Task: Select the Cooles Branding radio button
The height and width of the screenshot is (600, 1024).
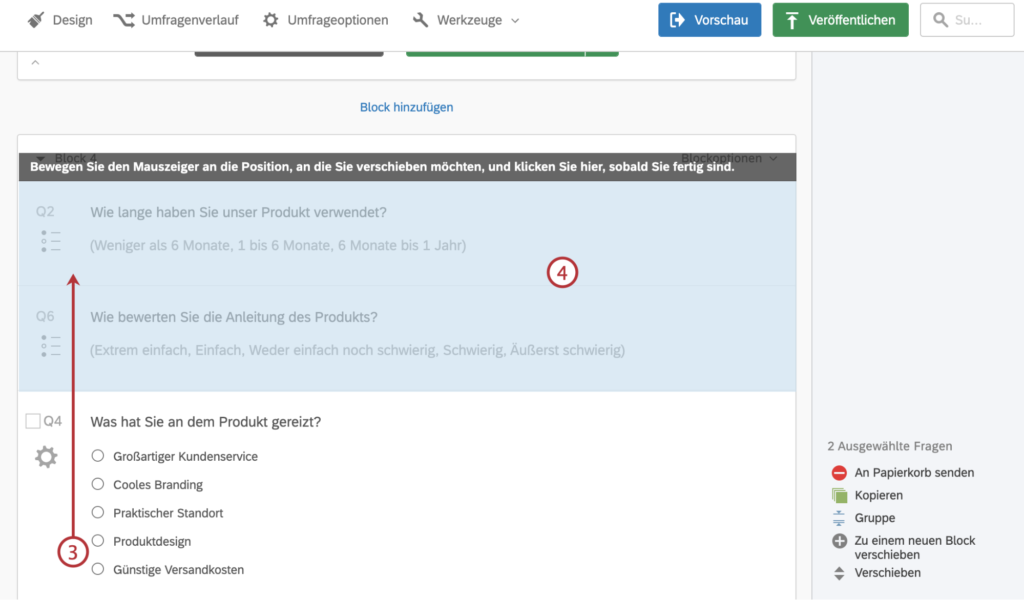Action: pos(97,484)
